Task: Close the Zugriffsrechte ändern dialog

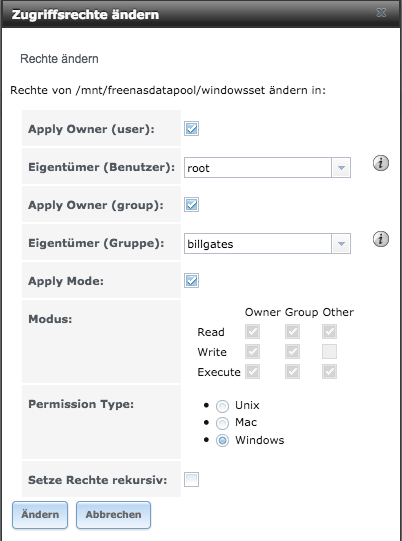Action: coord(381,13)
